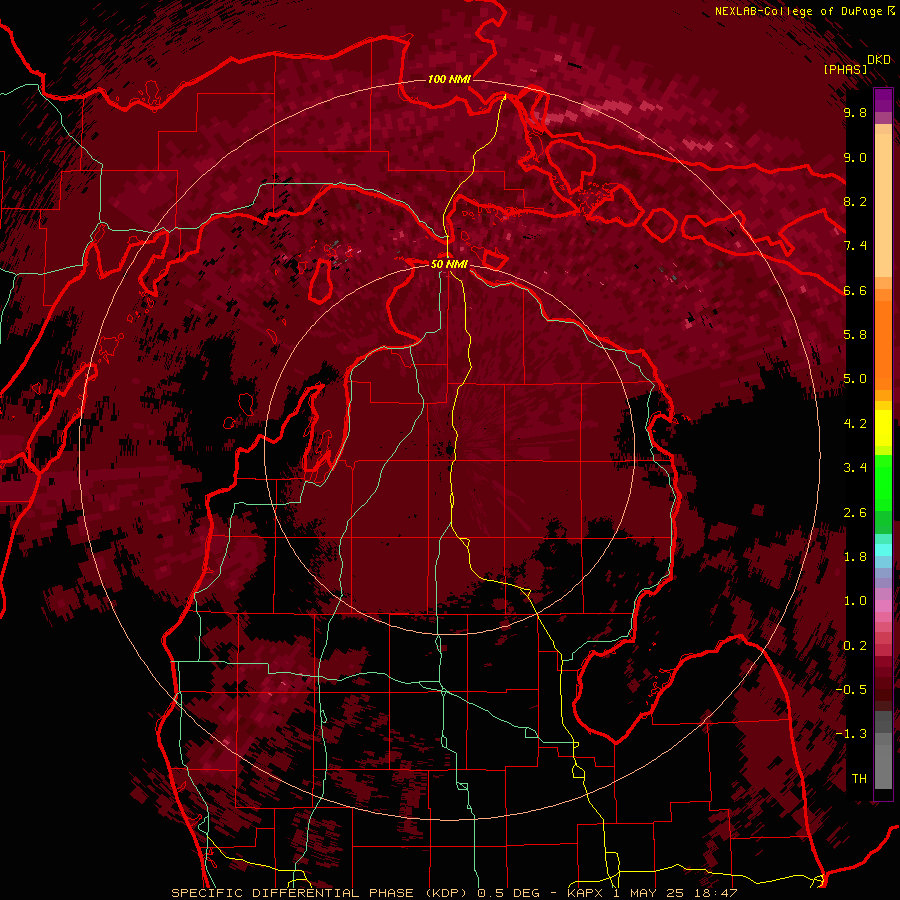Click the purple band atop the color bar
Screen dimensions: 900x900
[x=883, y=100]
